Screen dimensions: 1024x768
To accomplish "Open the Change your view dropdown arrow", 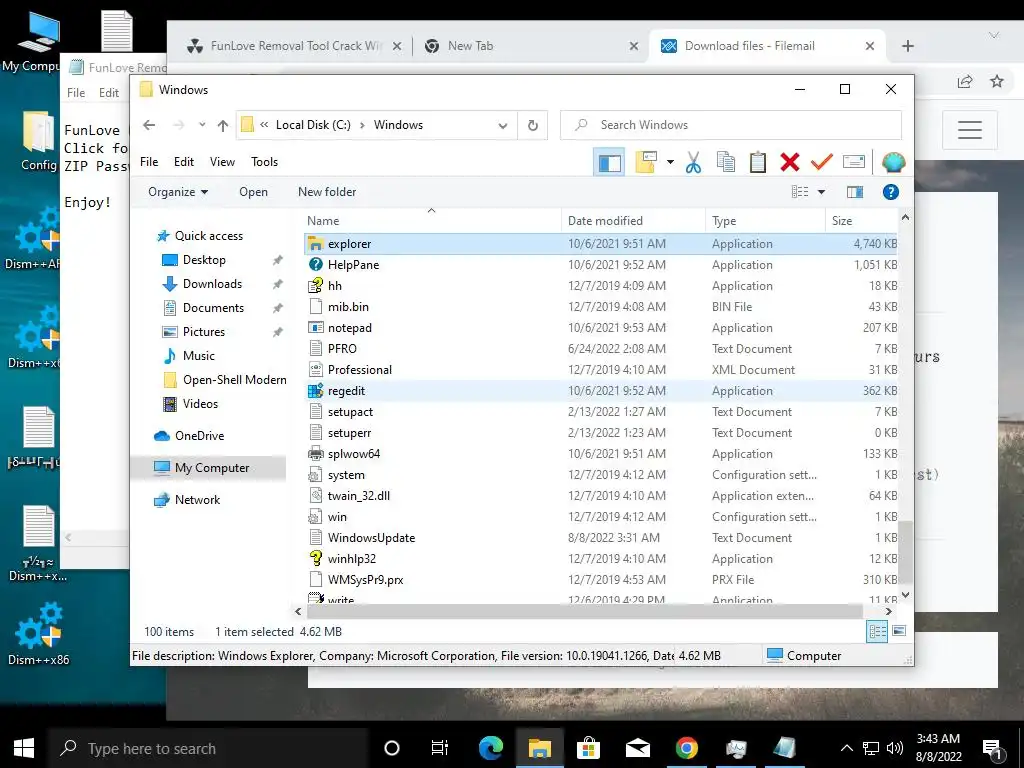I will point(821,192).
